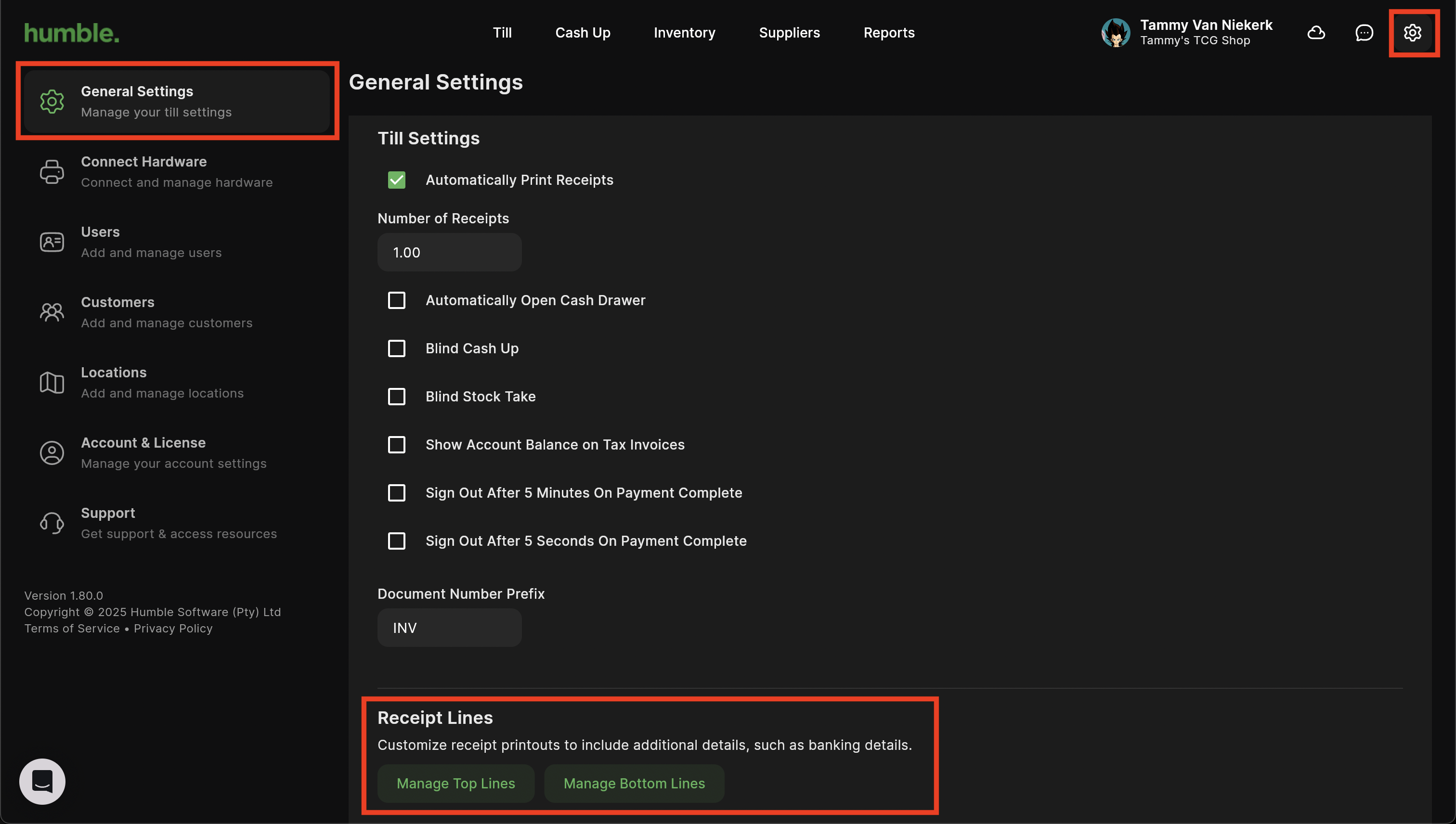Viewport: 1456px width, 824px height.
Task: Open settings via the gear icon
Action: tap(1412, 33)
